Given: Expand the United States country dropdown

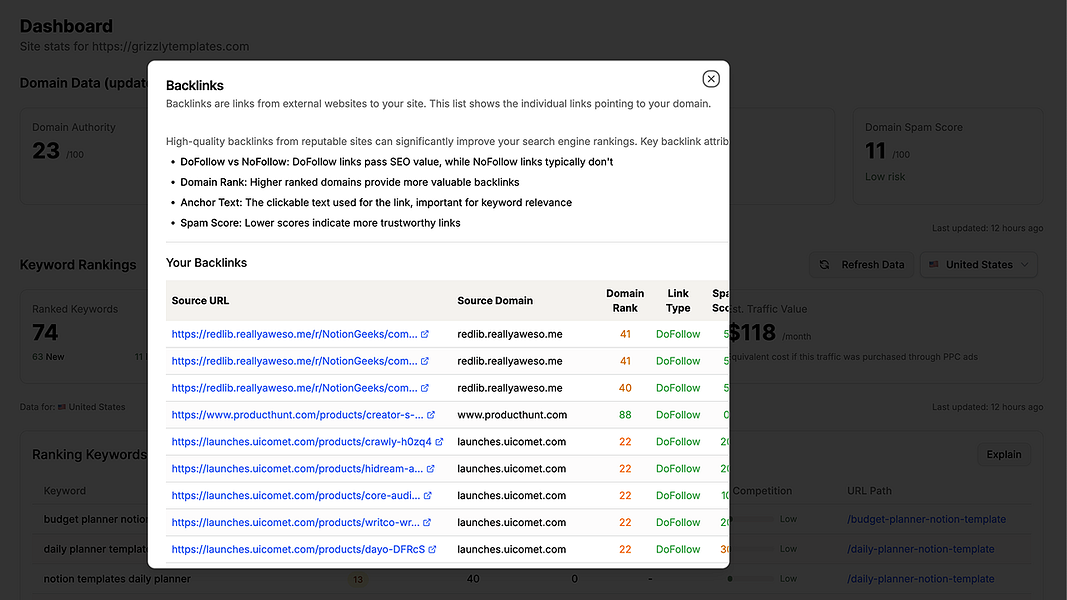Looking at the screenshot, I should 979,265.
